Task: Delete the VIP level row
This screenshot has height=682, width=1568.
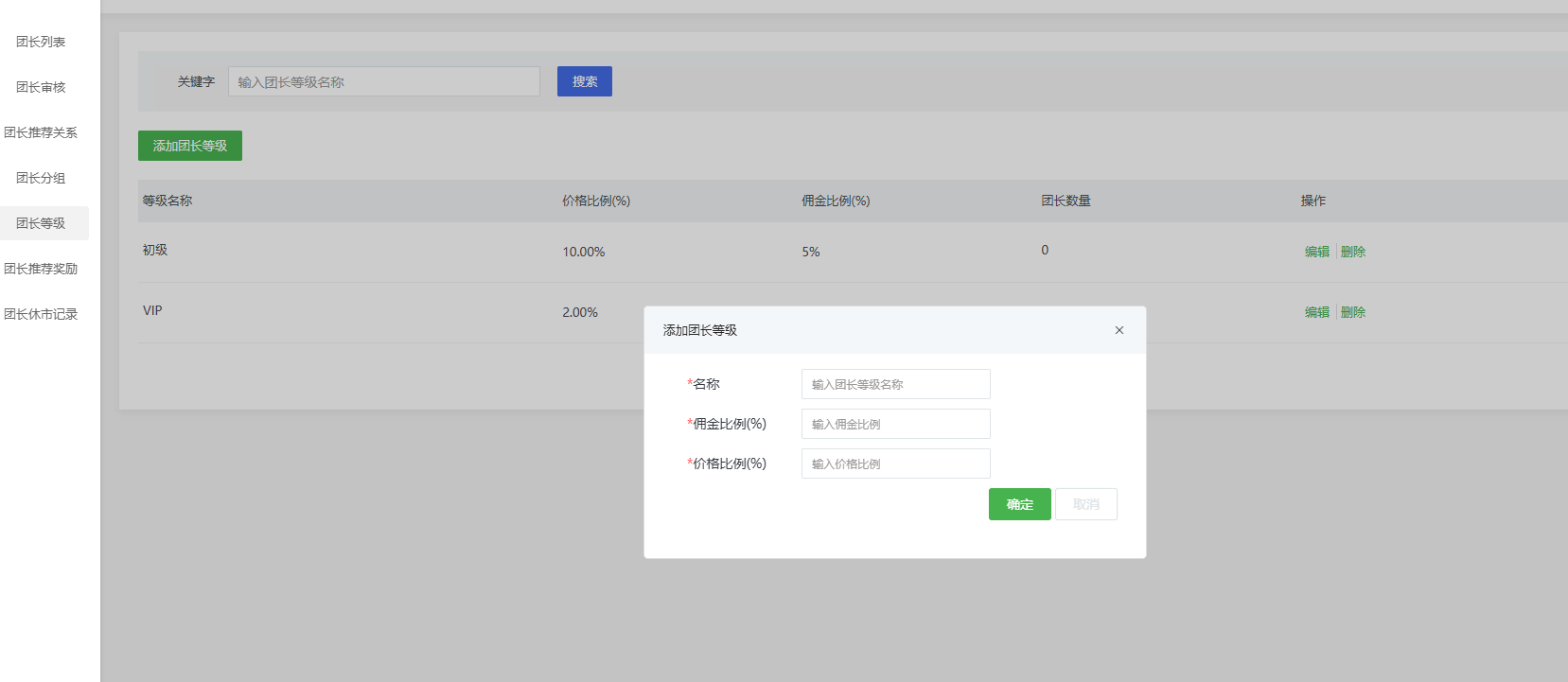Action: (x=1353, y=312)
